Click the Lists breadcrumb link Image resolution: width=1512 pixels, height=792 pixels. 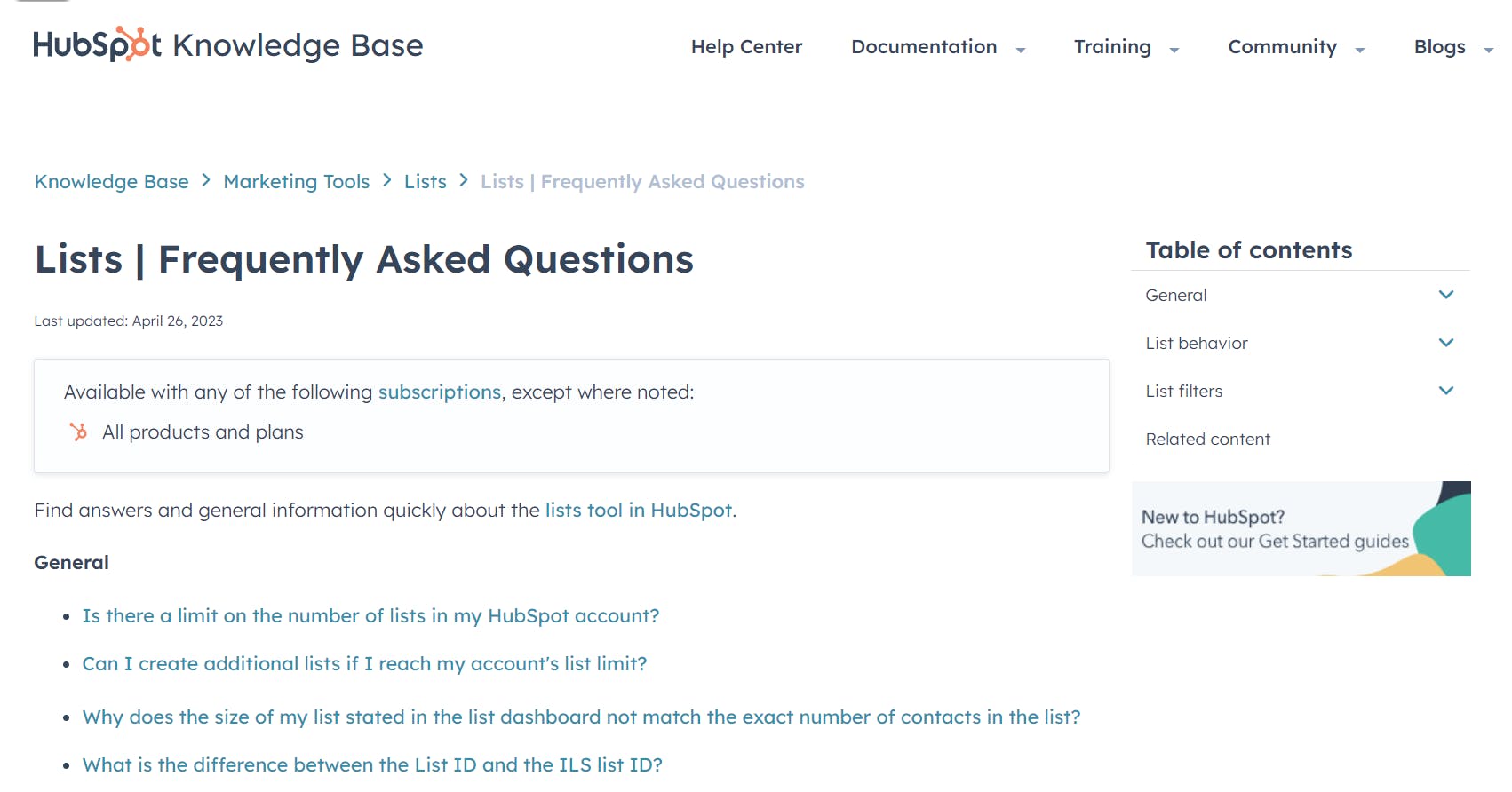tap(425, 182)
